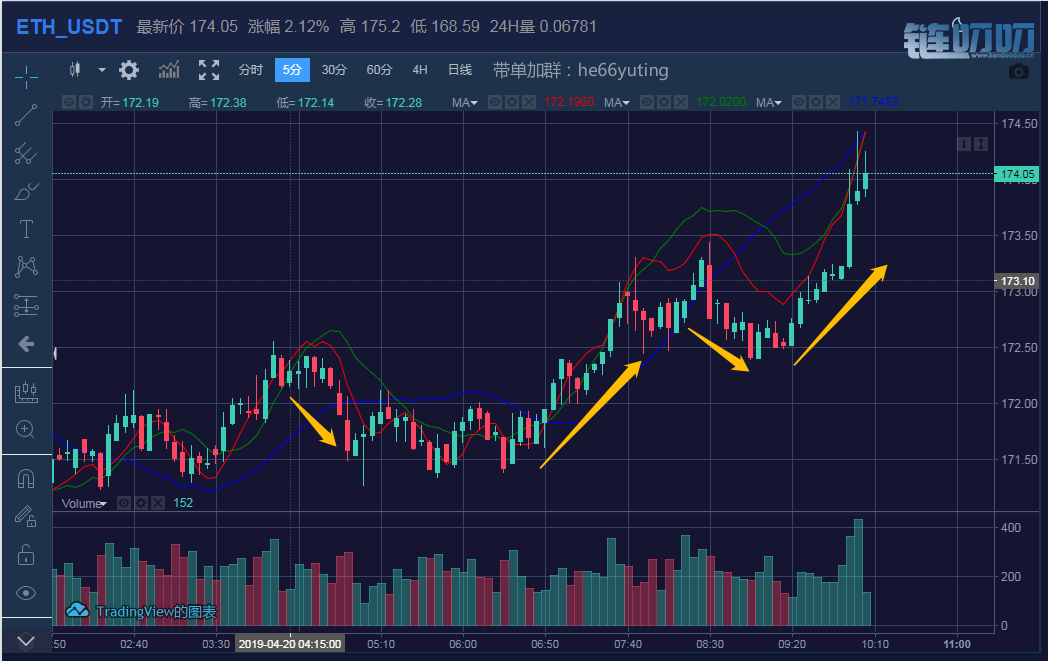Select the trend line drawing tool
Viewport: 1048px width, 661px height.
coord(26,115)
